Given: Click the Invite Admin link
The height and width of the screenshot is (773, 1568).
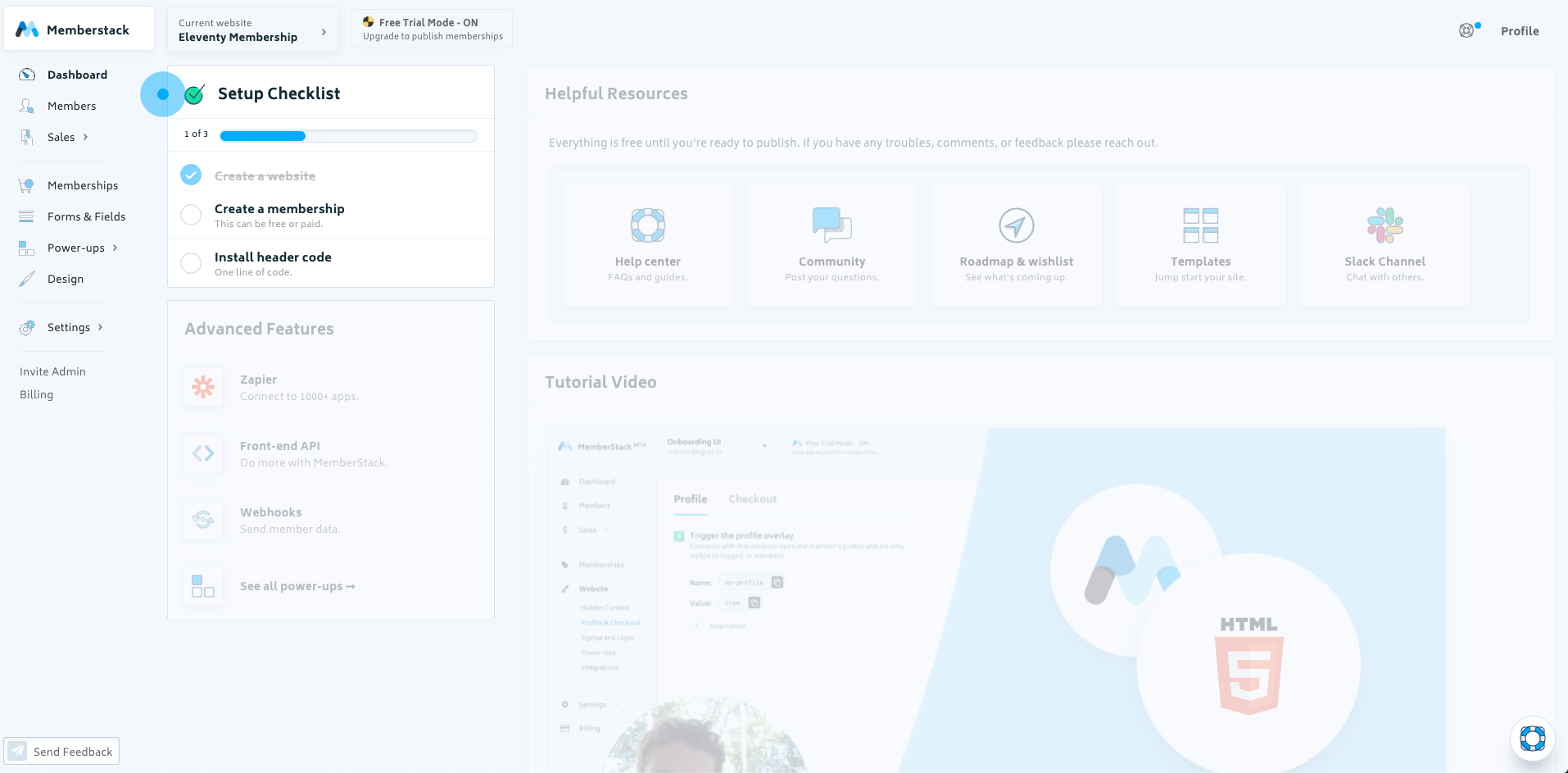Looking at the screenshot, I should click(52, 371).
